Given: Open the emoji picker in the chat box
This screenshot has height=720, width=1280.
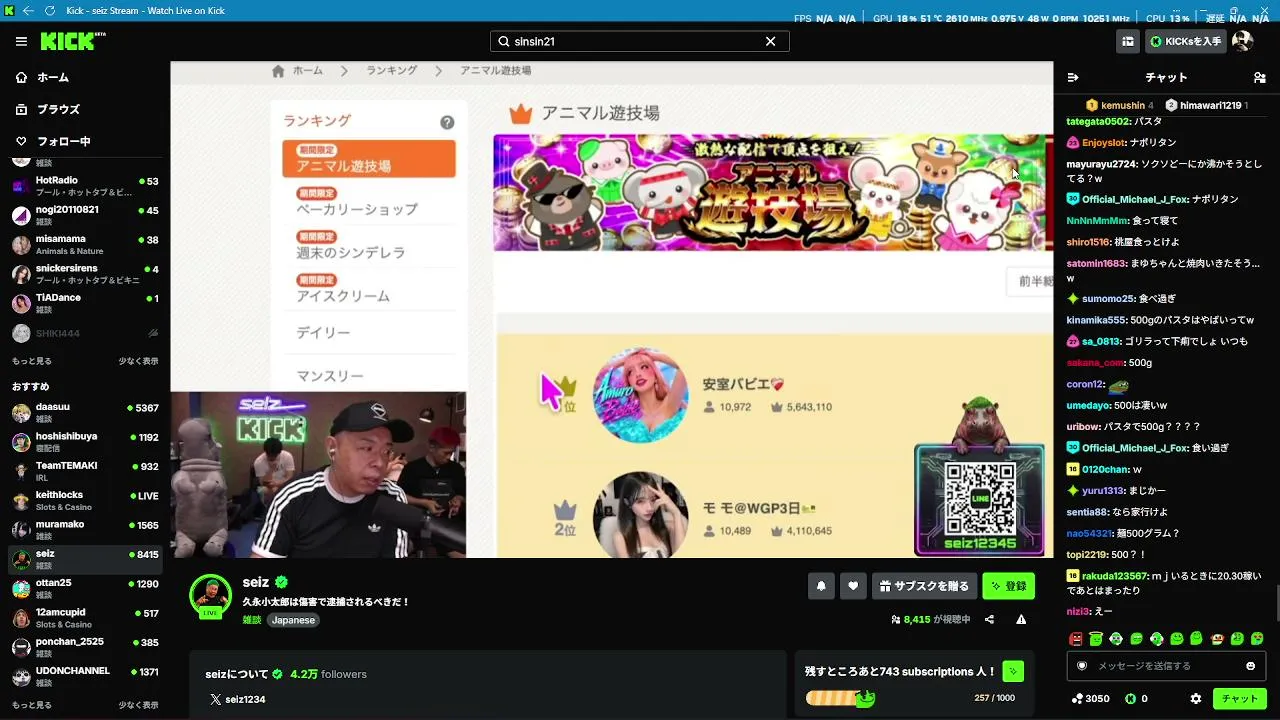Looking at the screenshot, I should 1250,666.
